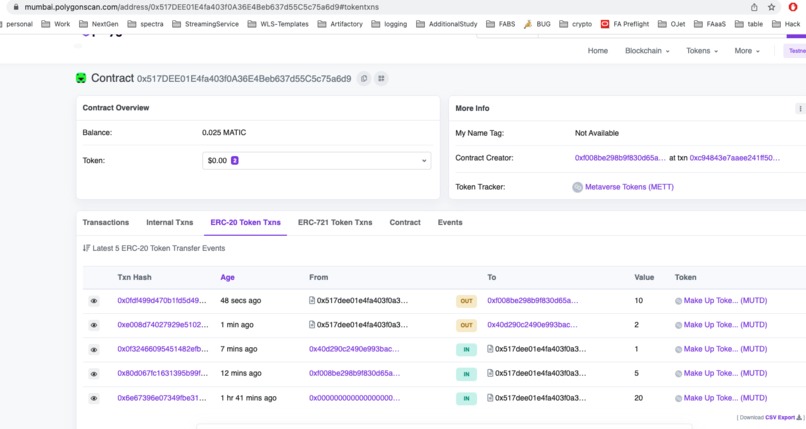806x429 pixels.
Task: Open the Events tab
Action: (x=450, y=222)
